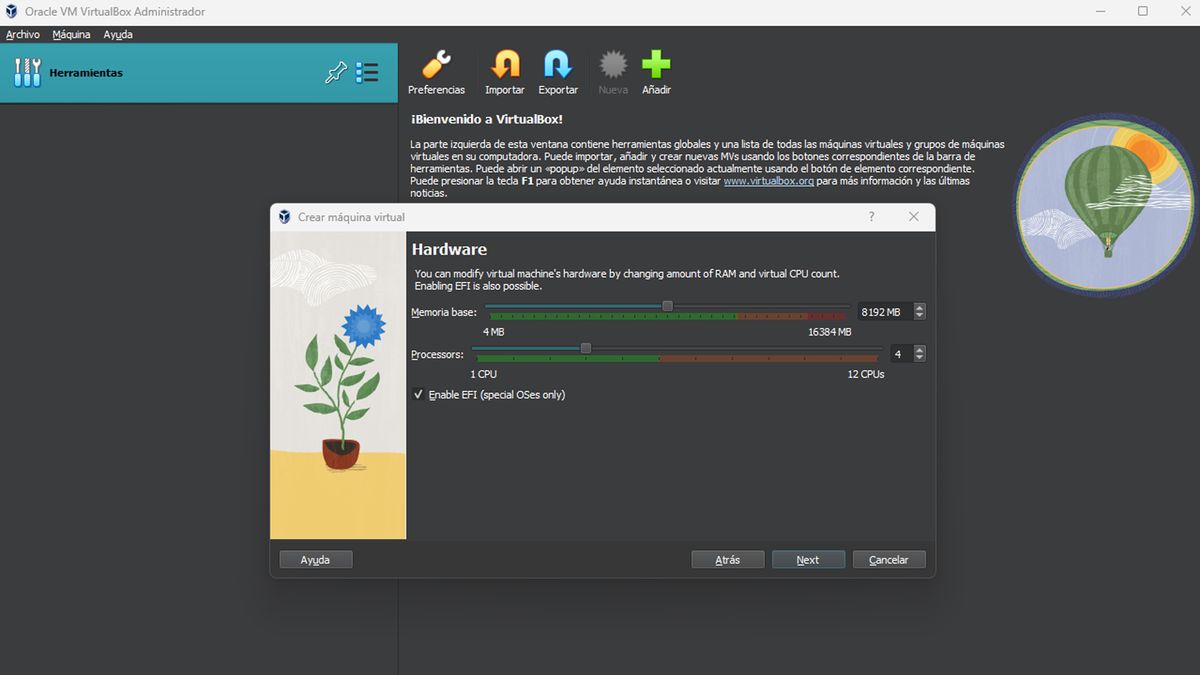This screenshot has width=1200, height=675.
Task: Open VirtualBox Preferencias from the toolbar
Action: coord(436,70)
